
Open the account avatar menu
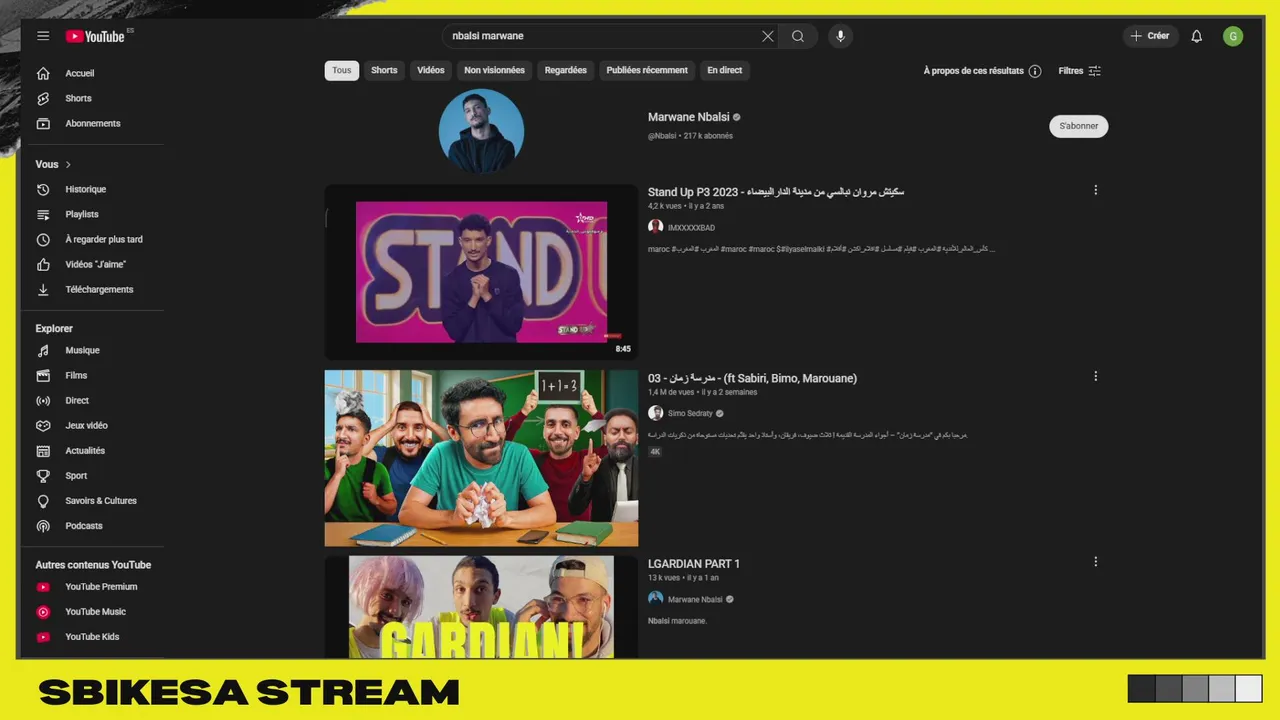(x=1233, y=36)
